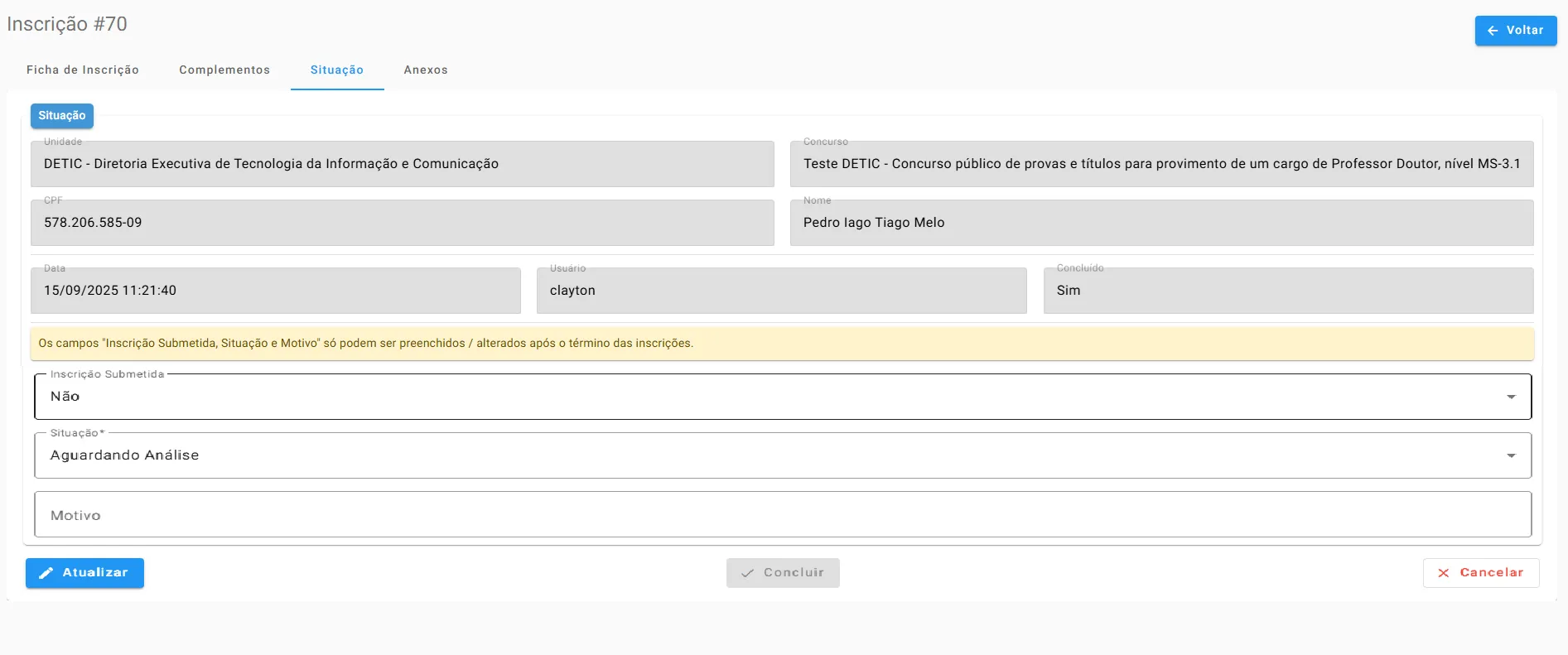Click into the Motivo text field

coord(782,515)
